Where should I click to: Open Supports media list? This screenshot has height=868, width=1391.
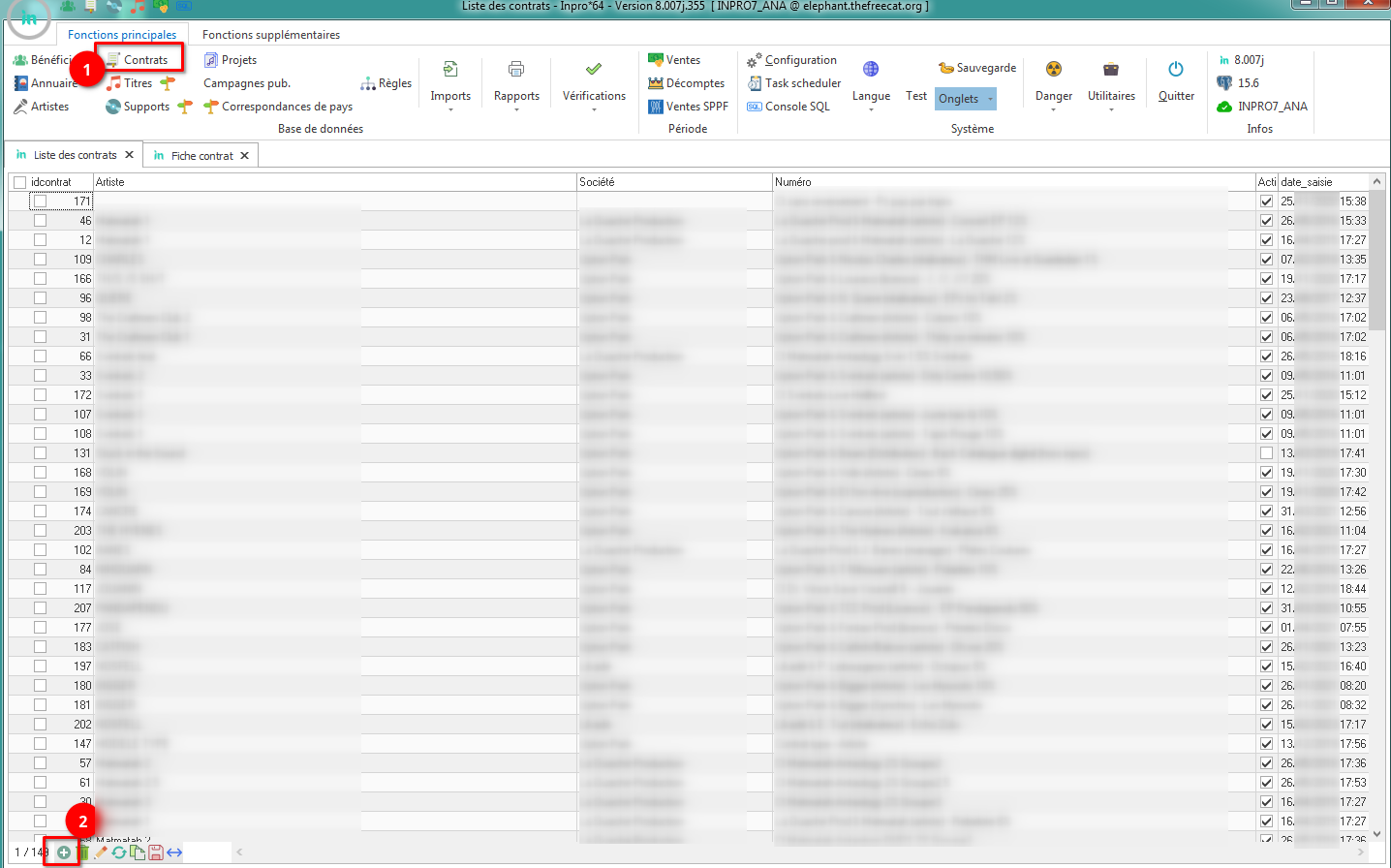[x=138, y=107]
